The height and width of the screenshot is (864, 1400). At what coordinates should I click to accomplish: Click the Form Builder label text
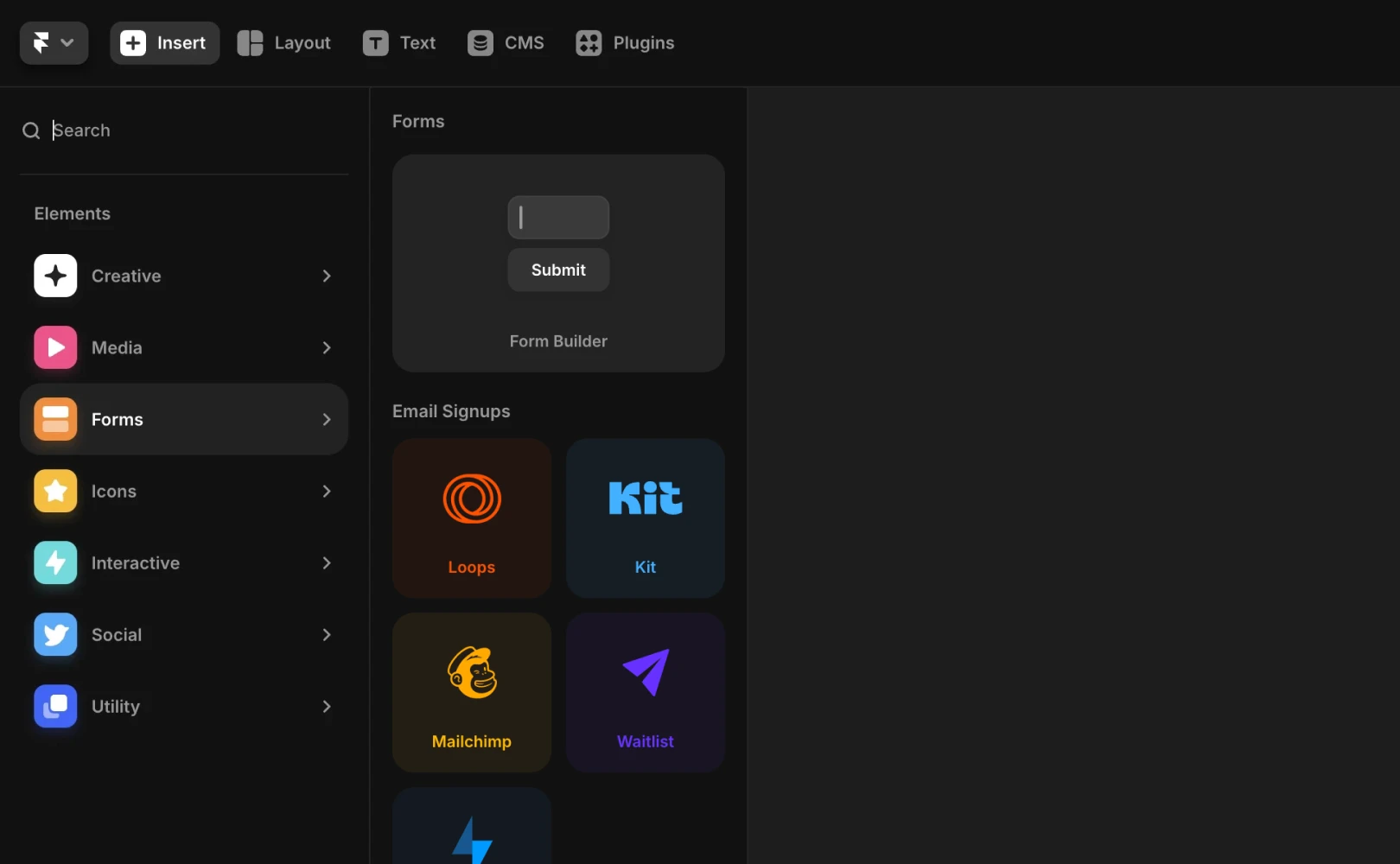(x=558, y=341)
